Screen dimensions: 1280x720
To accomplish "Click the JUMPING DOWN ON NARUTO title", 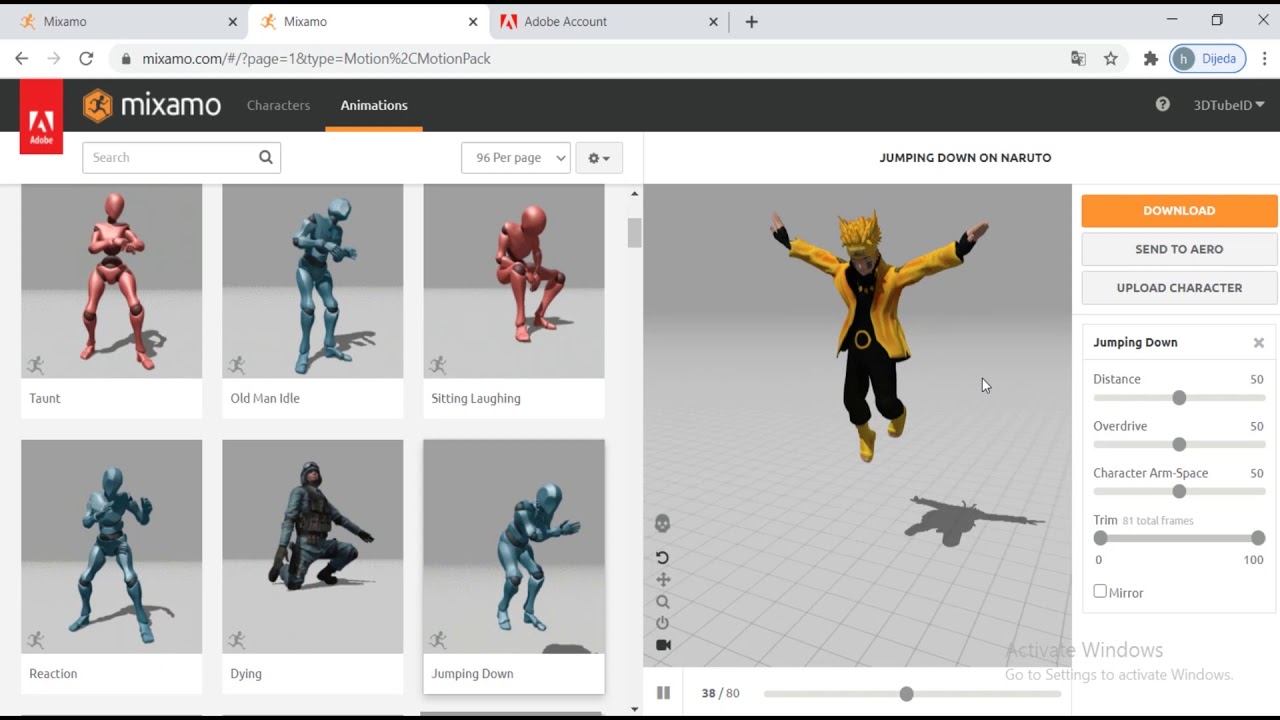I will point(965,158).
